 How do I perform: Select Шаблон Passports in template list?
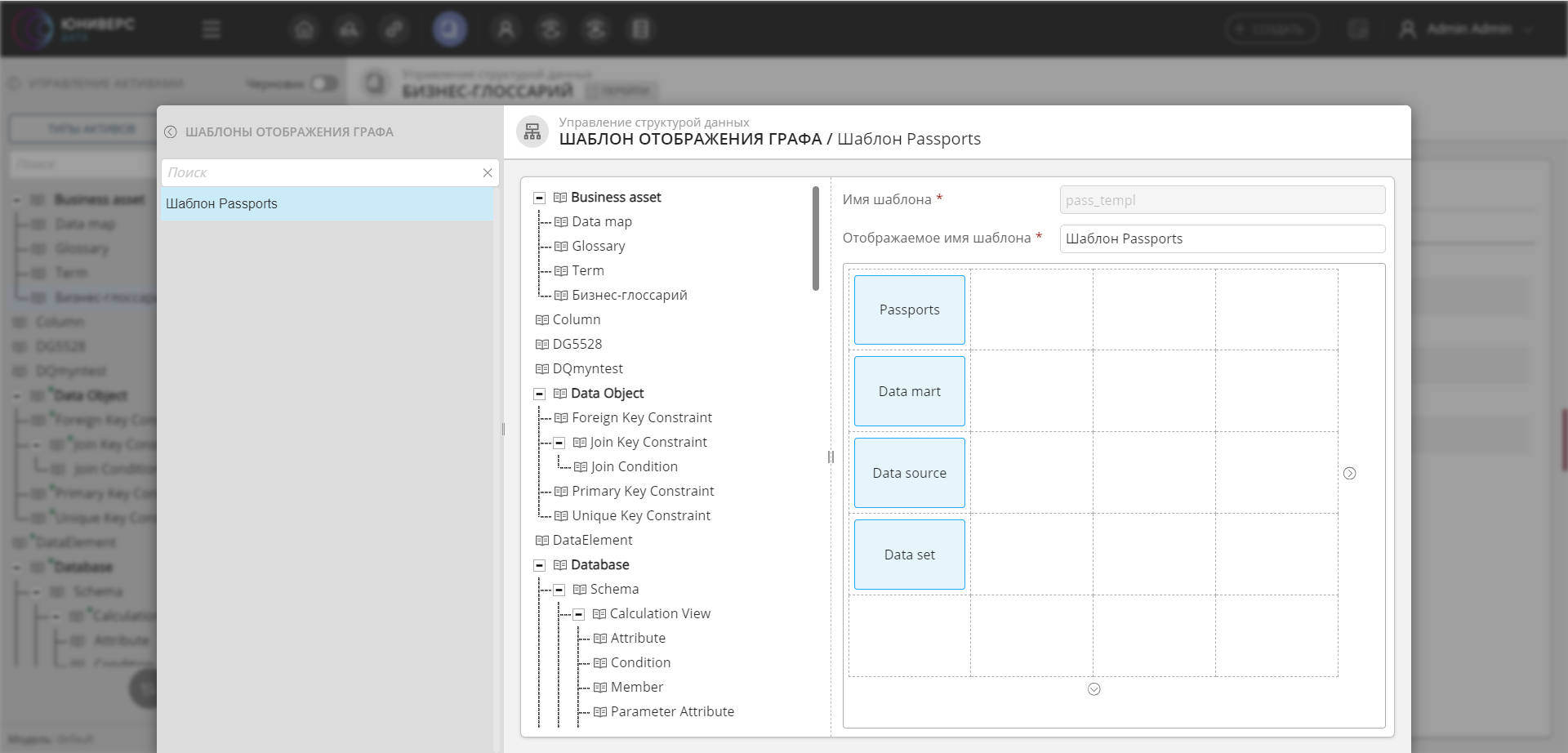pos(327,204)
